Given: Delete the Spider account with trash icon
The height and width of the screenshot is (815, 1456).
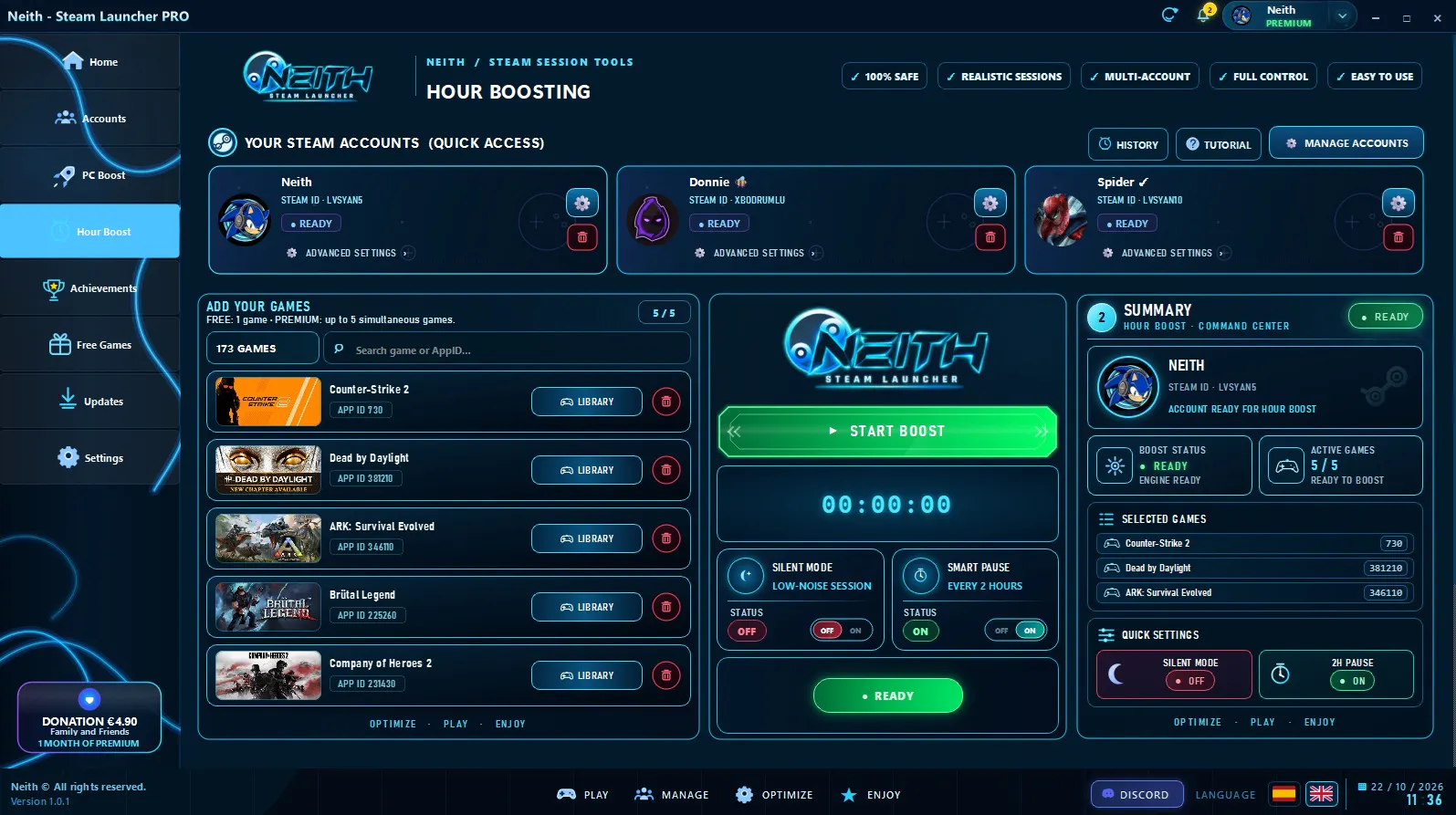Looking at the screenshot, I should (1398, 237).
